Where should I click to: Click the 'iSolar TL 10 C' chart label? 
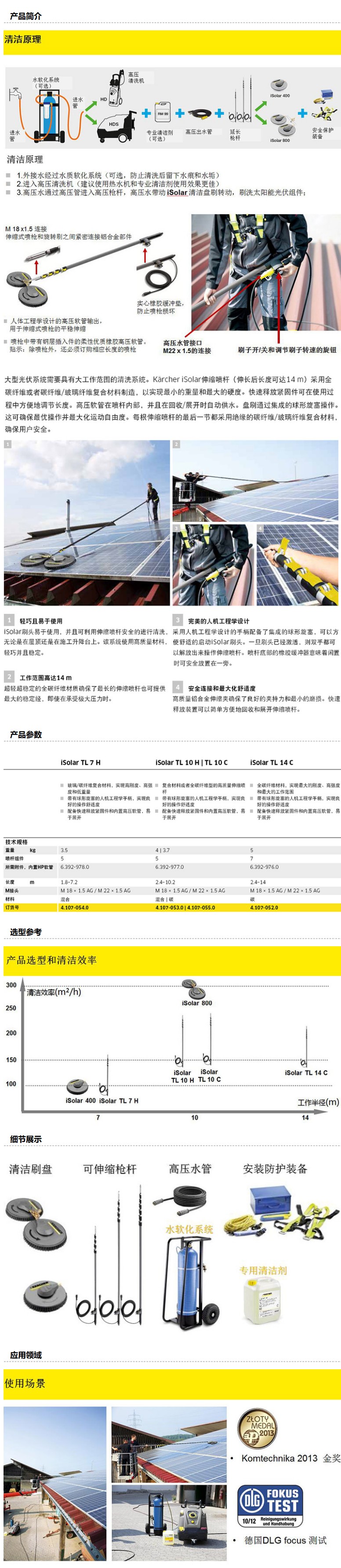(209, 1075)
